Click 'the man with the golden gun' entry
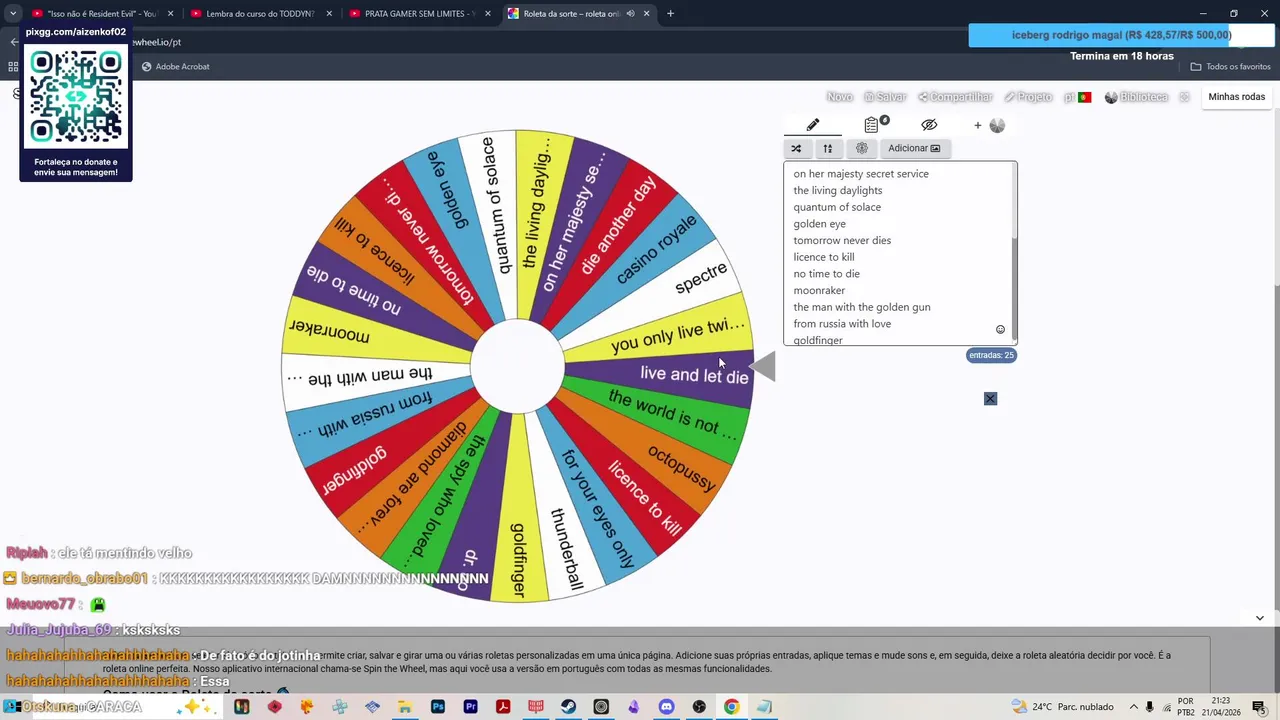 point(862,307)
